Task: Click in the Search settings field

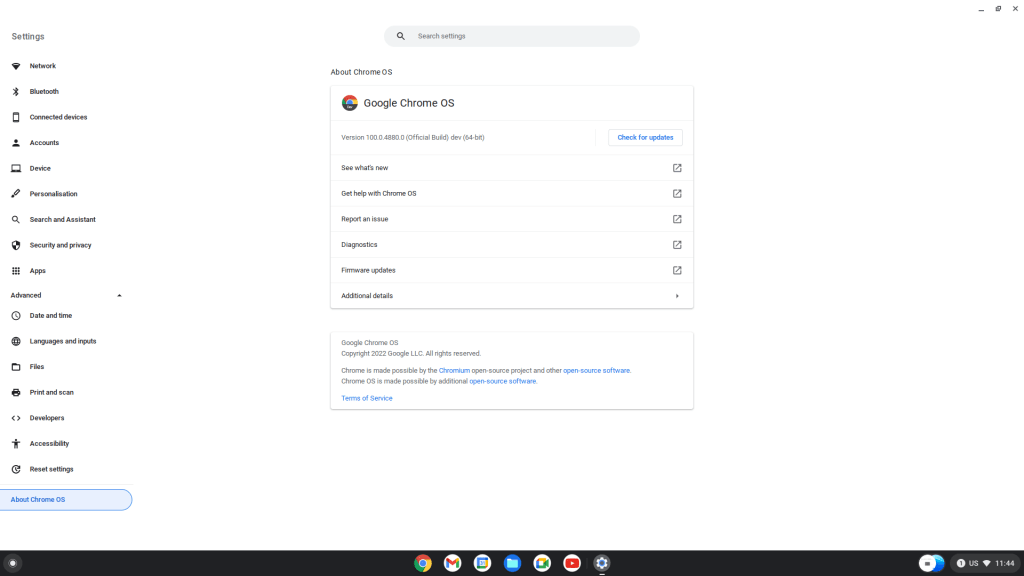Action: click(512, 36)
